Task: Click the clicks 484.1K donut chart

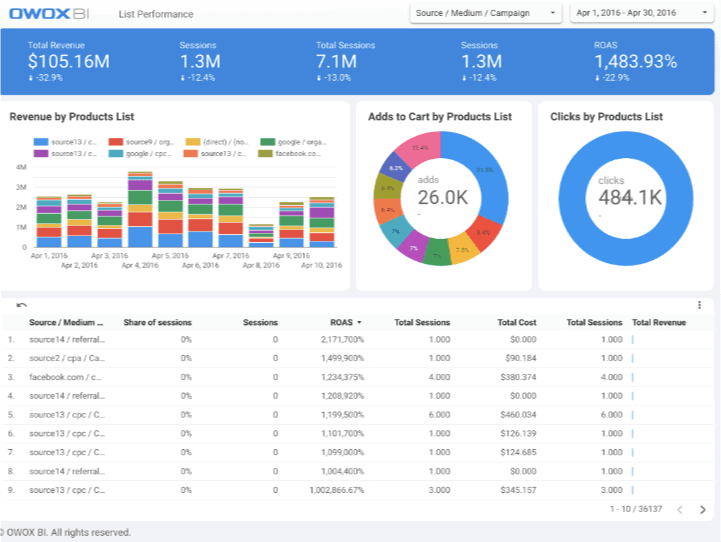Action: [626, 198]
